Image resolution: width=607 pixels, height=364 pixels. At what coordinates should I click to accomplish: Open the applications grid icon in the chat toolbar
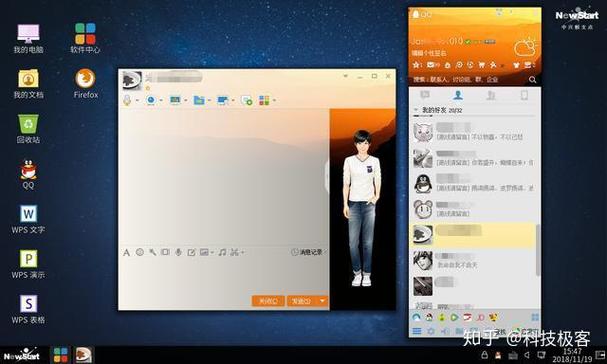click(x=264, y=100)
